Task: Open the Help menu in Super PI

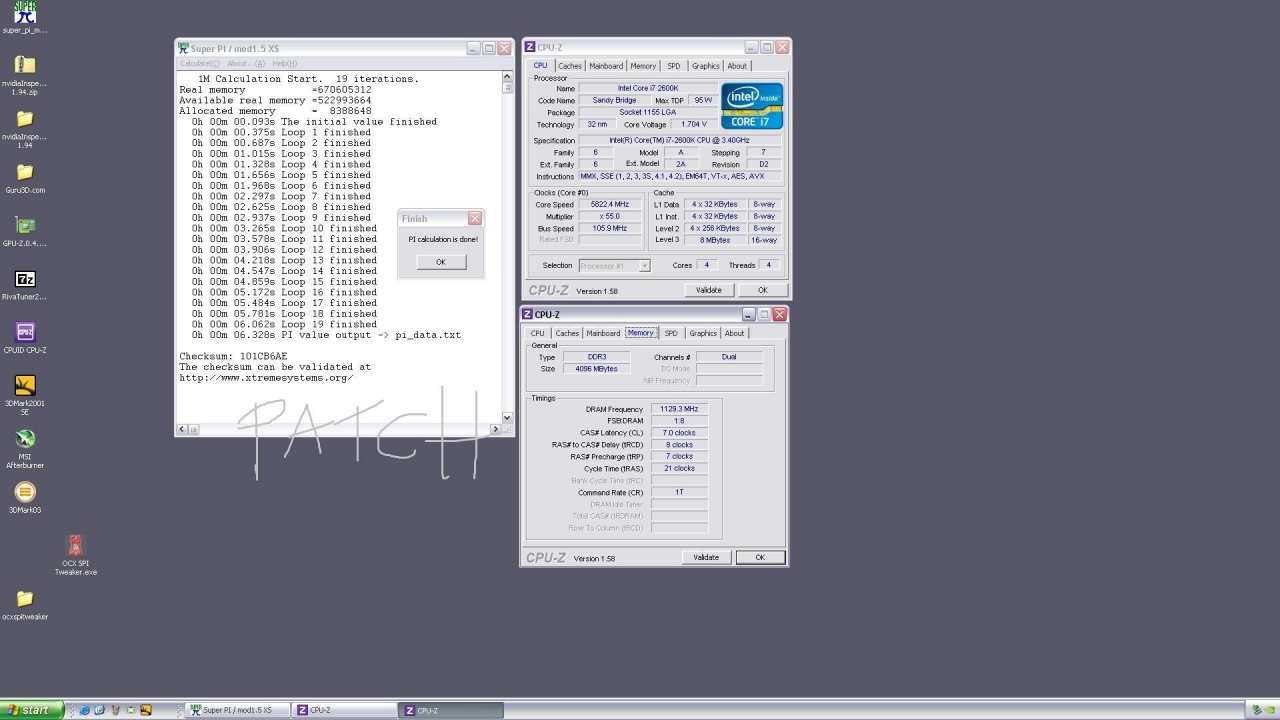Action: click(x=284, y=64)
